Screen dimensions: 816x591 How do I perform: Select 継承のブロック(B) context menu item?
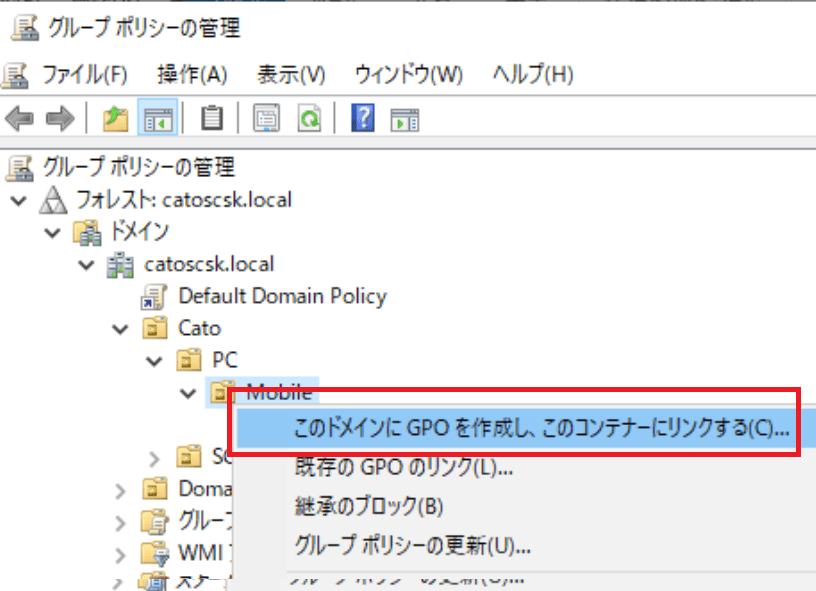[x=369, y=506]
